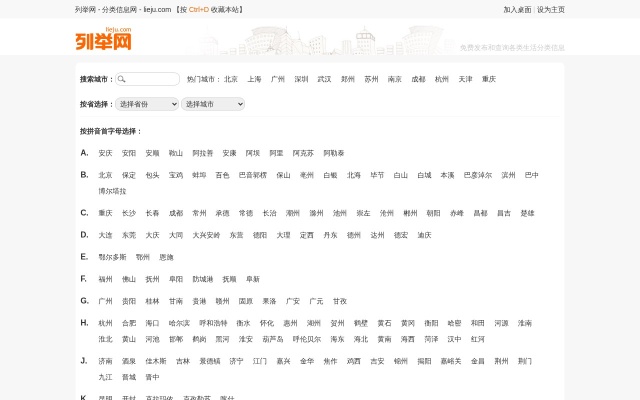Choose 长沙 under letter C

point(129,213)
